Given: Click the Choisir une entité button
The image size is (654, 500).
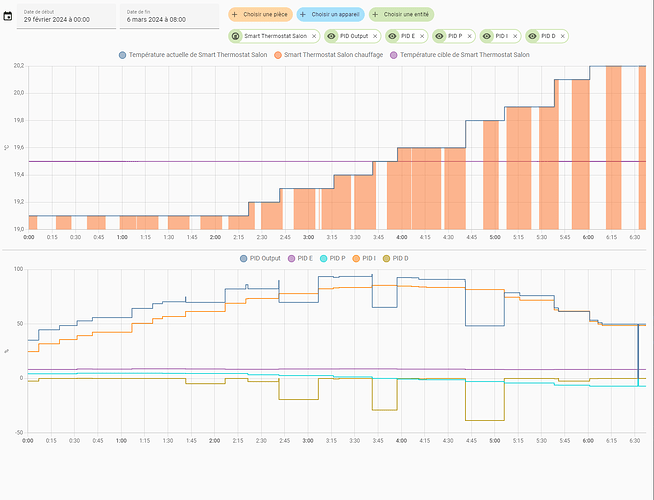Looking at the screenshot, I should click(x=401, y=14).
